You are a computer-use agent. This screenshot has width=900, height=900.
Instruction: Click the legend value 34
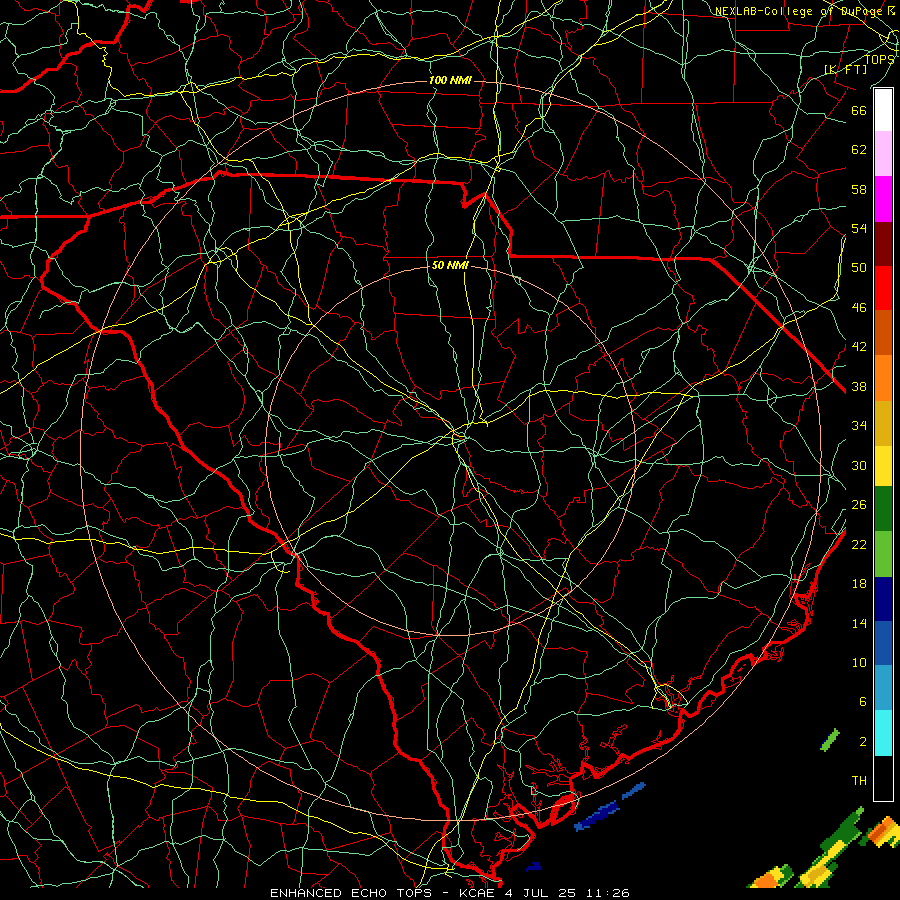[x=859, y=426]
